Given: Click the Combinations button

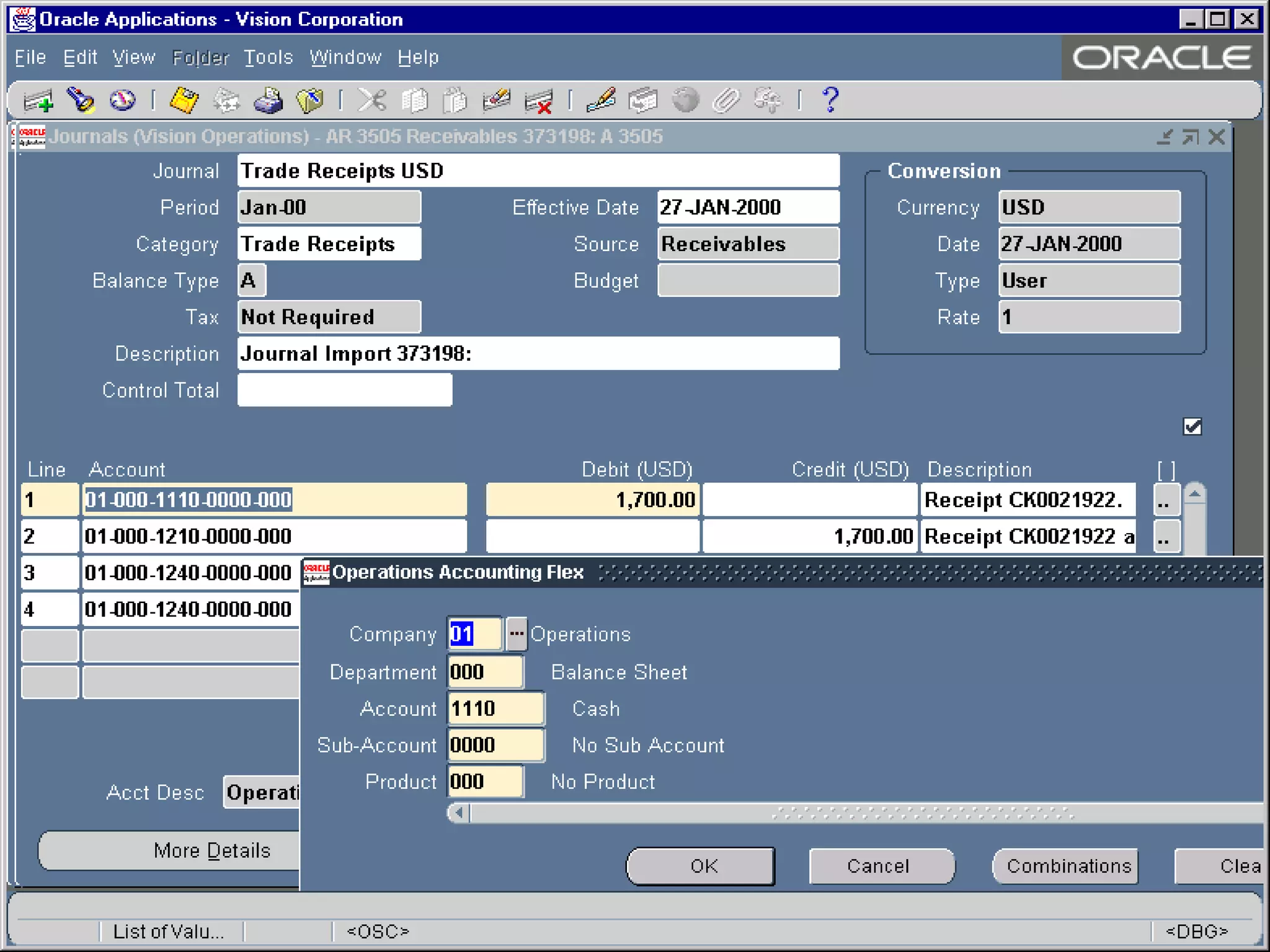Looking at the screenshot, I should tap(1068, 866).
